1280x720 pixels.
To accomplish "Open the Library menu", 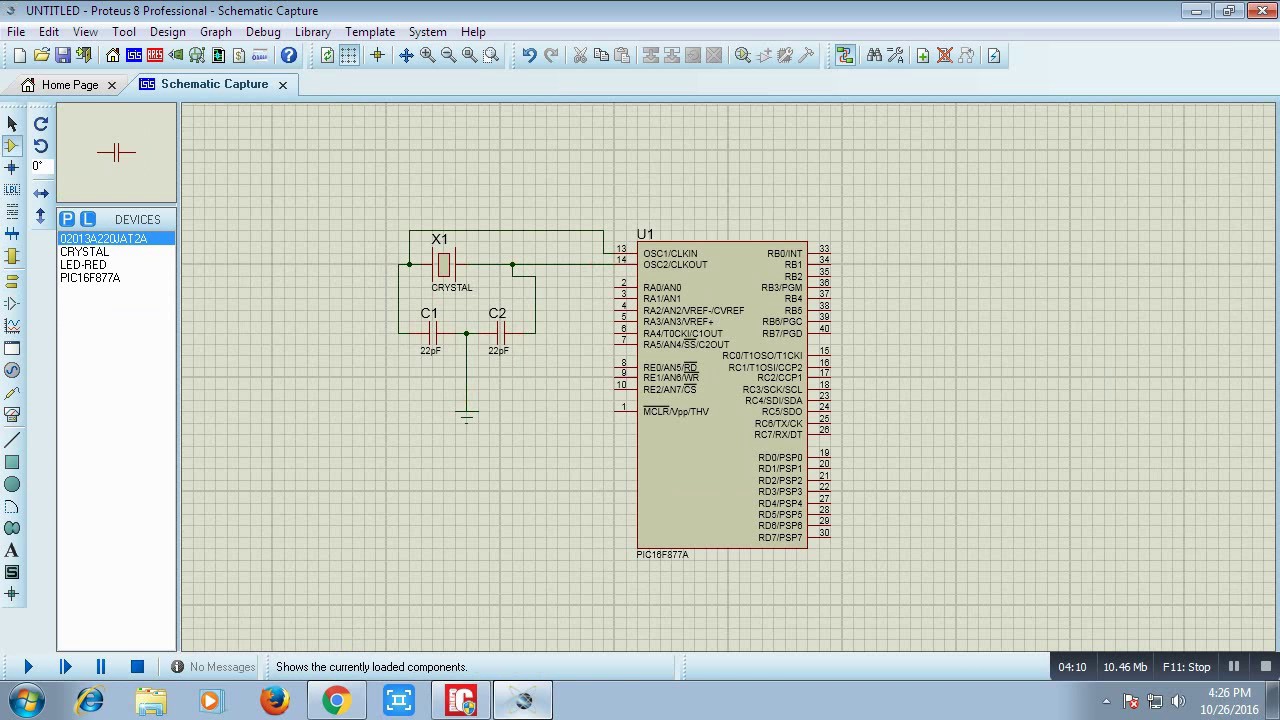I will [313, 32].
